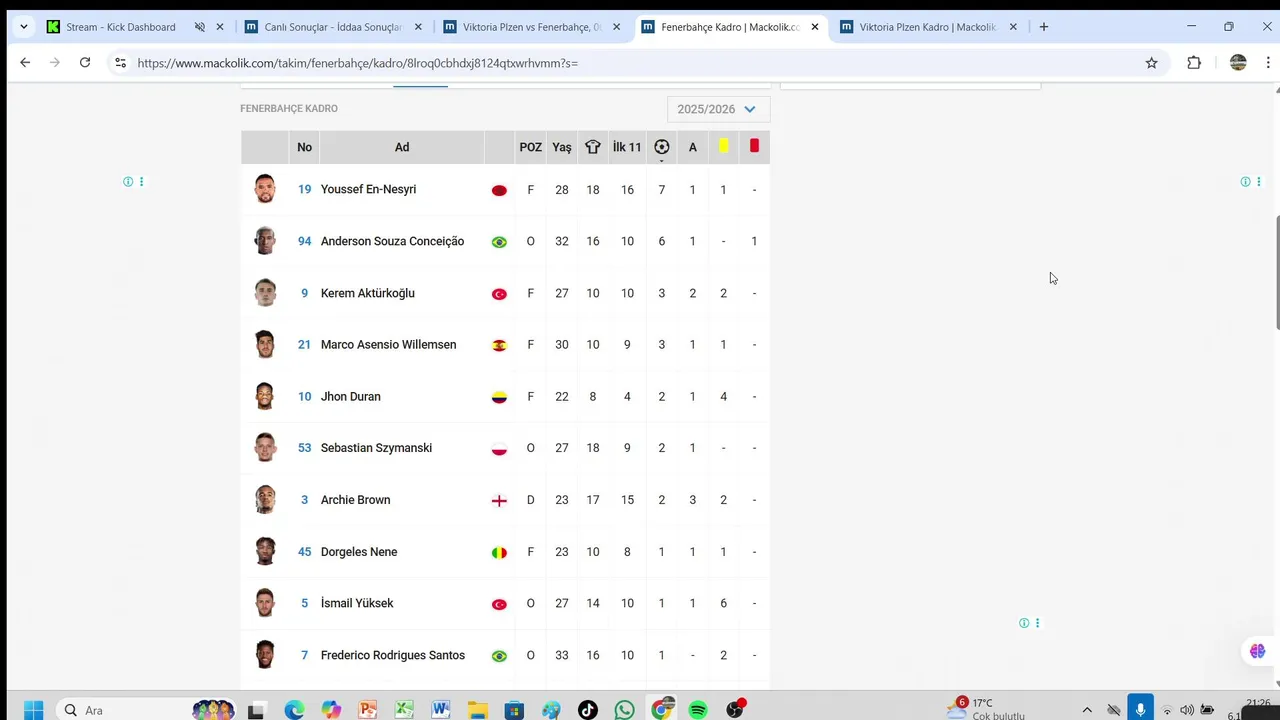This screenshot has height=720, width=1280.
Task: Click Morocco flag in En-Nesyri row
Action: coord(499,190)
